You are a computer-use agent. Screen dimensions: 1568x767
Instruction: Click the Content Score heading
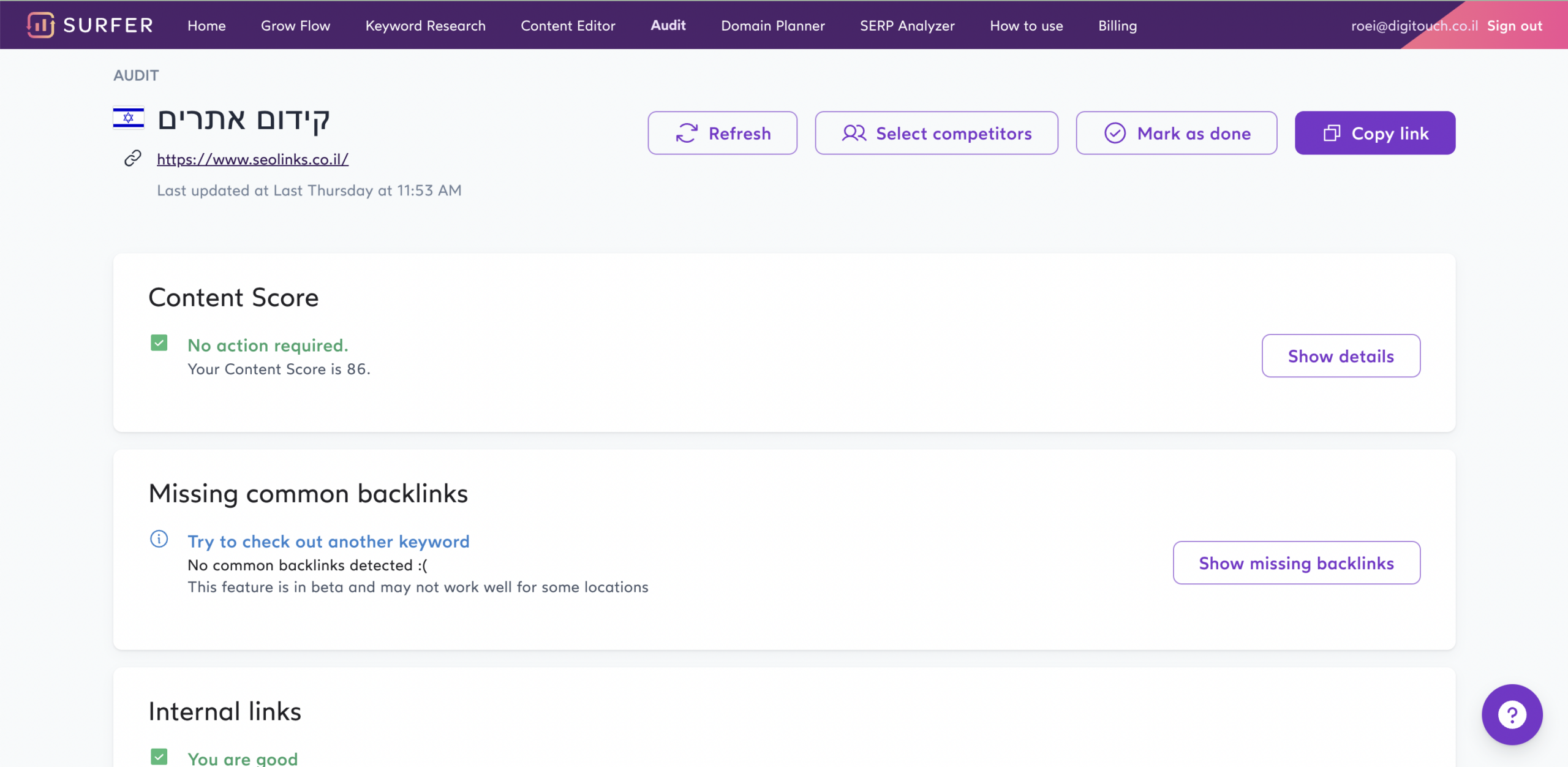pos(233,298)
